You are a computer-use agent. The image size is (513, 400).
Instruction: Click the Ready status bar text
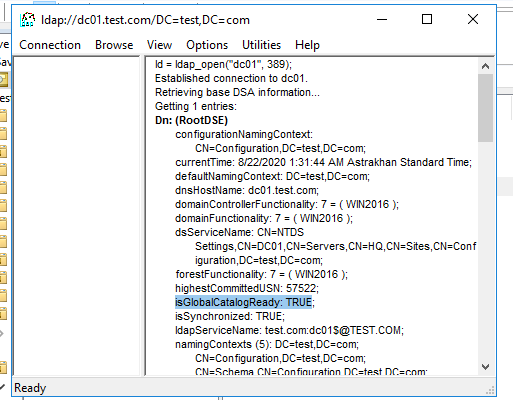30,388
